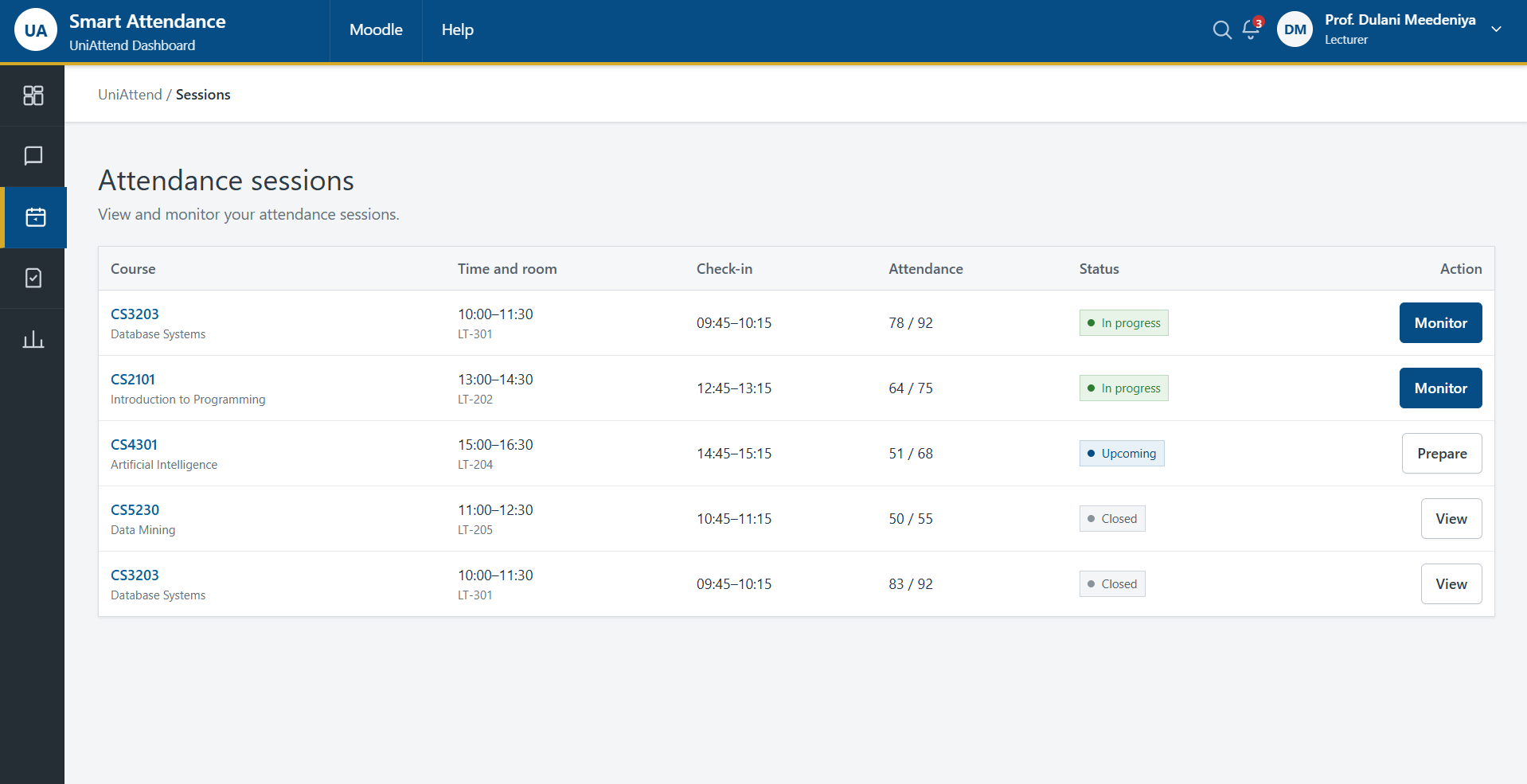Click the UA logo in the header
Image resolution: width=1527 pixels, height=784 pixels.
(x=36, y=30)
